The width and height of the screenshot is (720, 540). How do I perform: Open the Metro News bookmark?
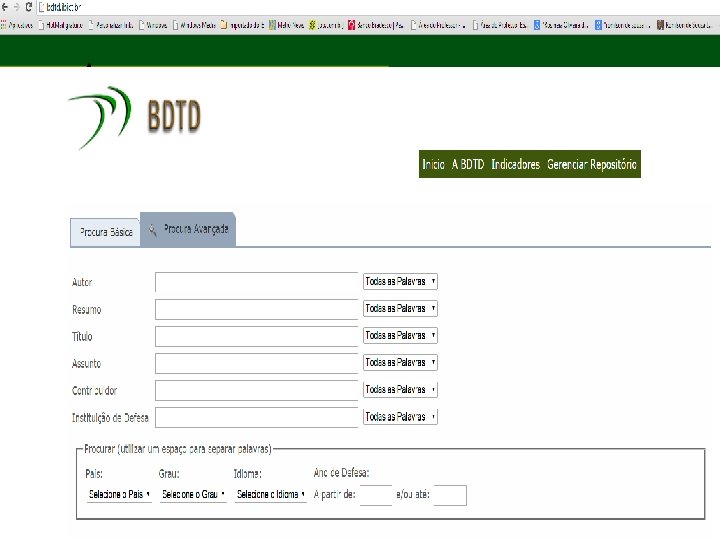(287, 25)
